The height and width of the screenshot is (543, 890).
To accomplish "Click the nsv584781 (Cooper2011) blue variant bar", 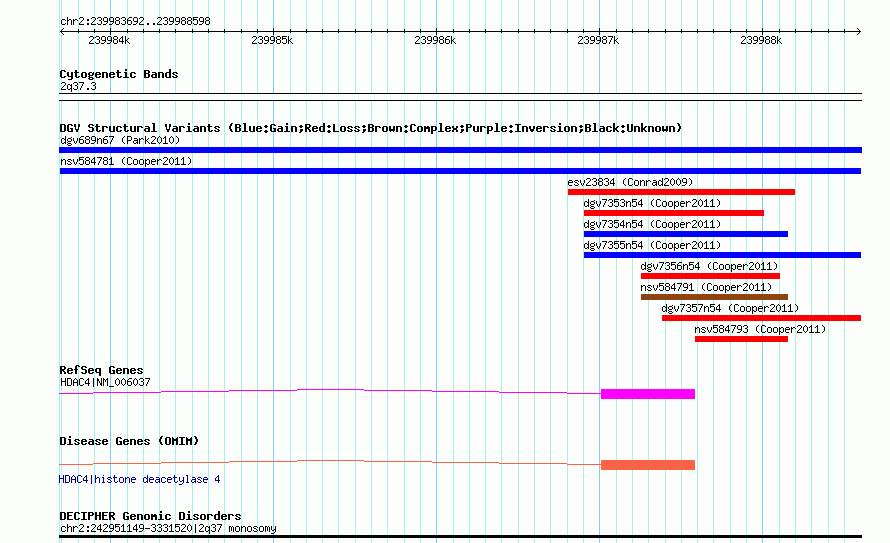I will pos(460,171).
